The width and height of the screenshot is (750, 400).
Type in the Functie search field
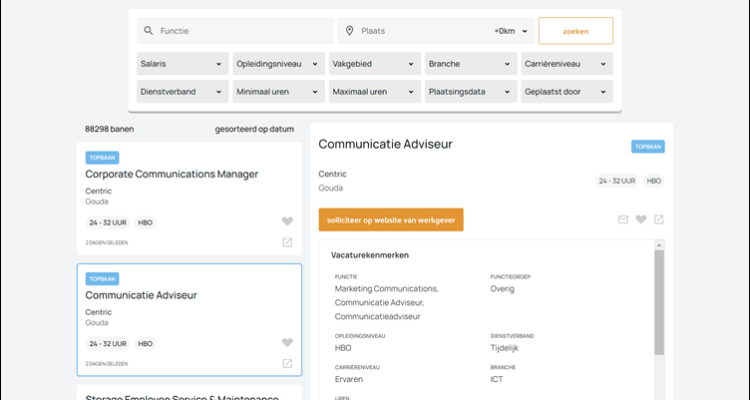coord(240,31)
